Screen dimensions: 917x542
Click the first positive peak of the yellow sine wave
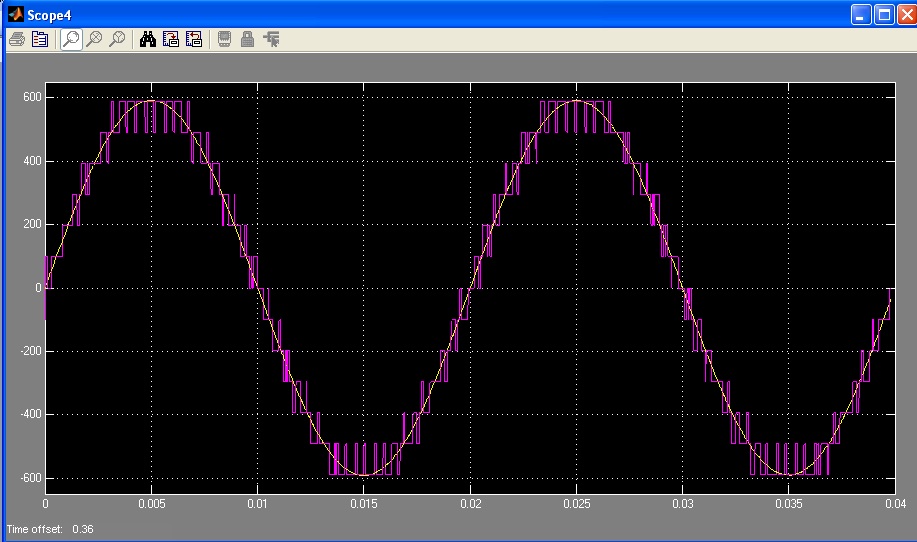coord(151,101)
